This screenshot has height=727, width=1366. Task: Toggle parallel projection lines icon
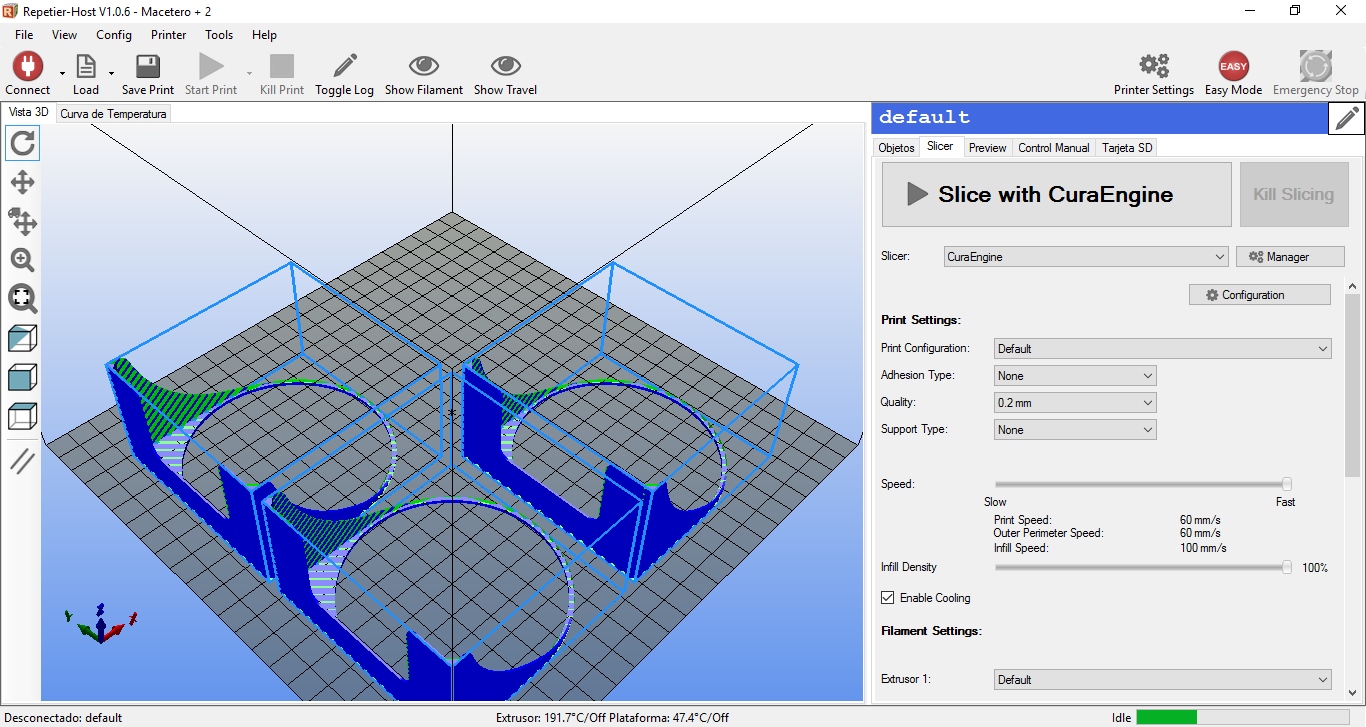coord(22,461)
